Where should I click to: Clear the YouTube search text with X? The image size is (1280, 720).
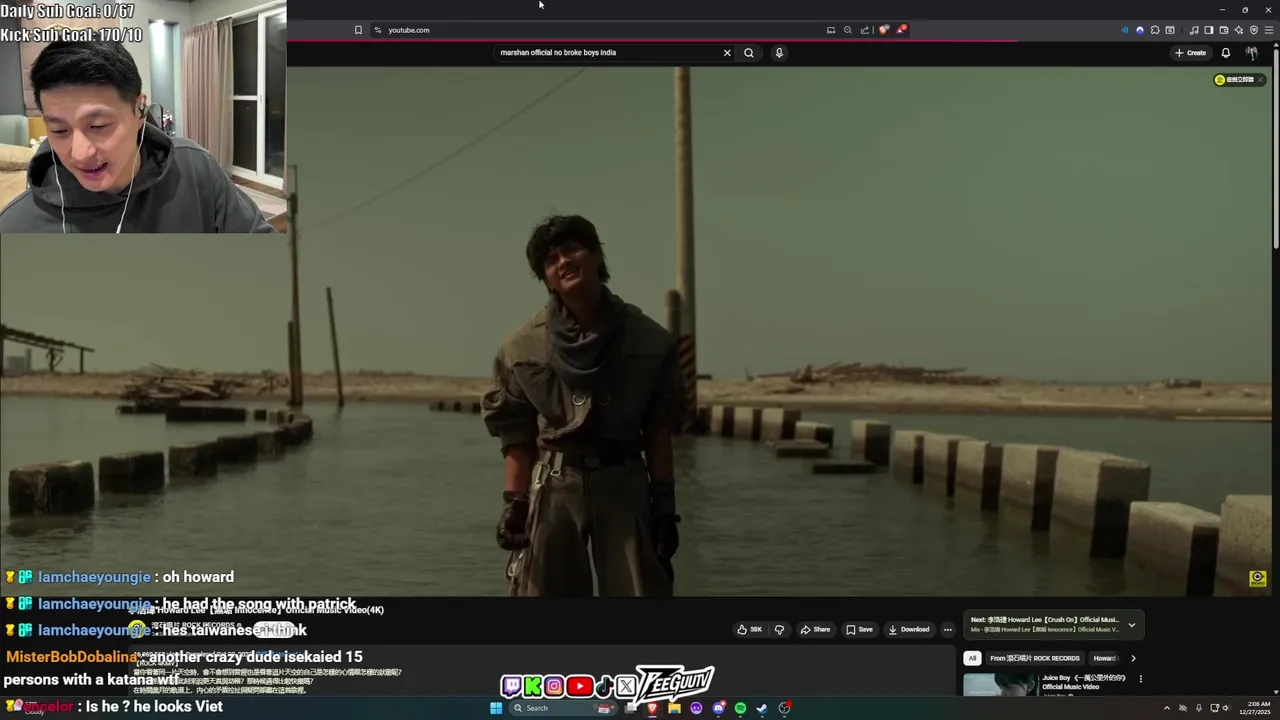coord(727,53)
